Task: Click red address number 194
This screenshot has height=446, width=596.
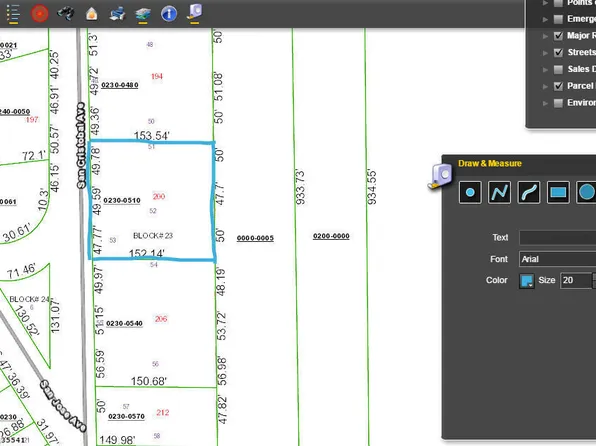Action: [x=157, y=76]
